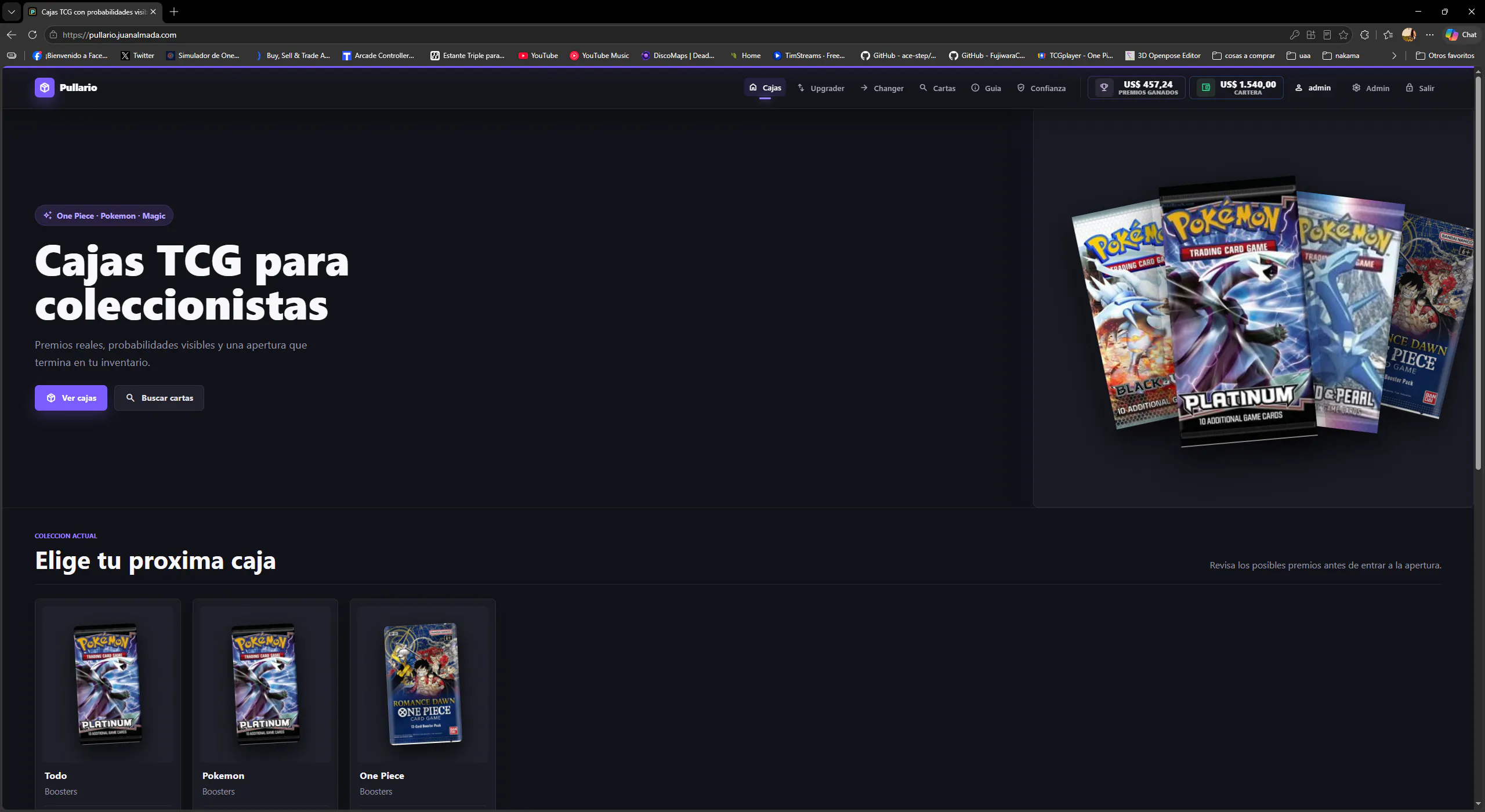The image size is (1485, 812).
Task: Open the favorites list icon
Action: 1388,35
